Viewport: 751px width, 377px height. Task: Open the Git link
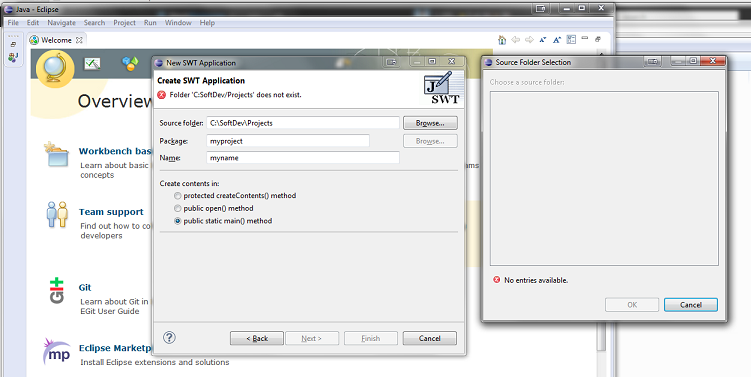pyautogui.click(x=85, y=287)
